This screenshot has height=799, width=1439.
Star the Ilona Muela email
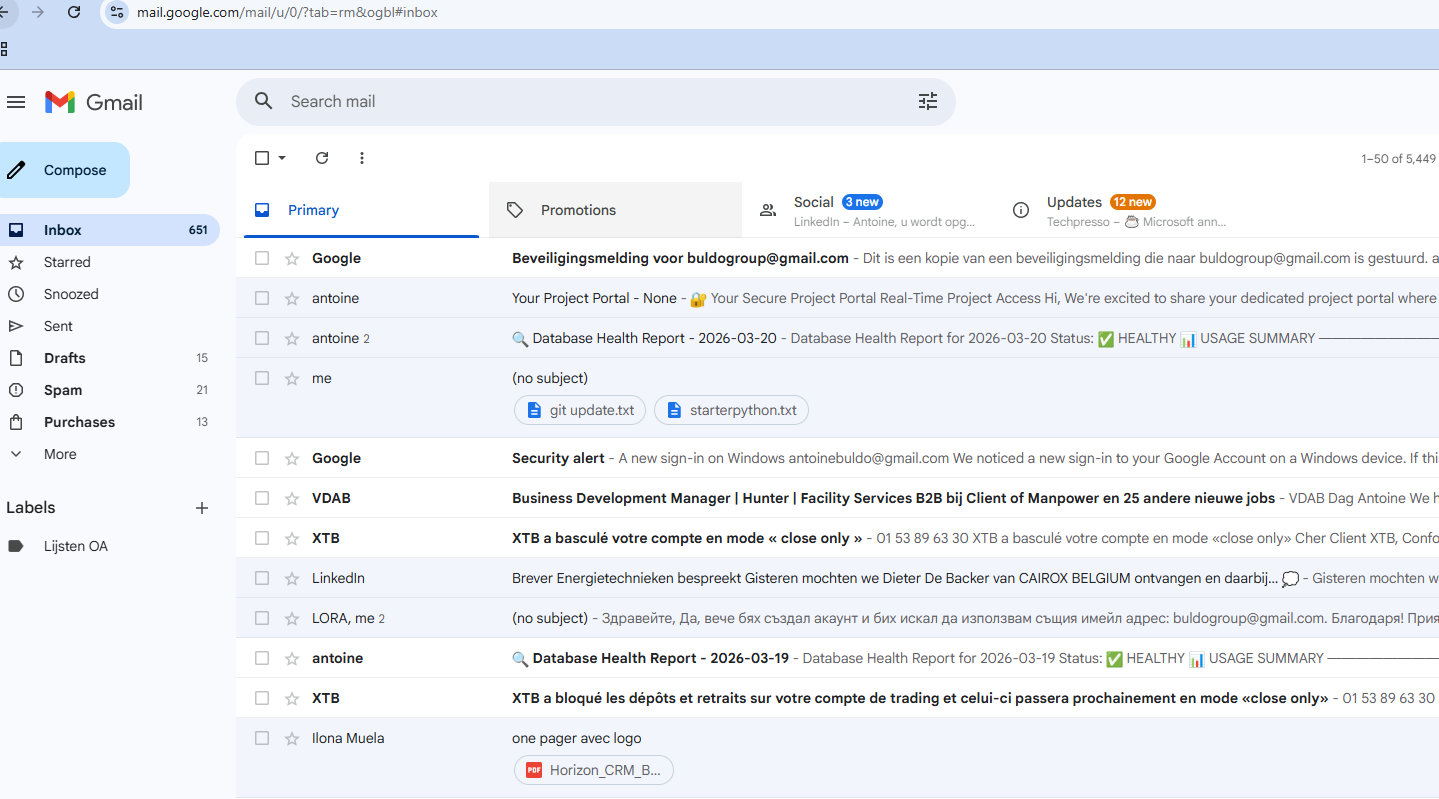tap(292, 738)
